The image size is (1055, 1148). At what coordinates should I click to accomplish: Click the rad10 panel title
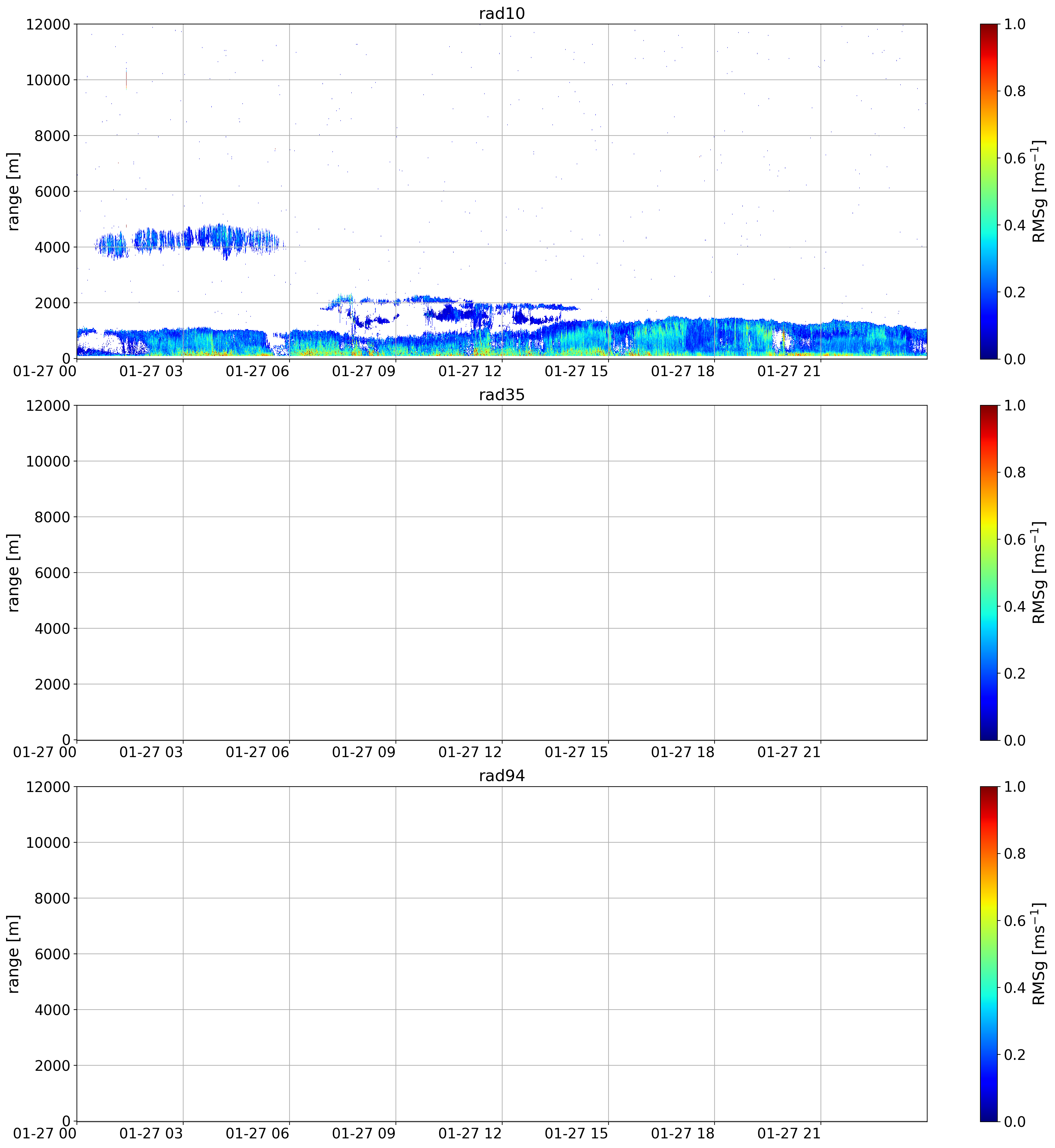point(501,14)
